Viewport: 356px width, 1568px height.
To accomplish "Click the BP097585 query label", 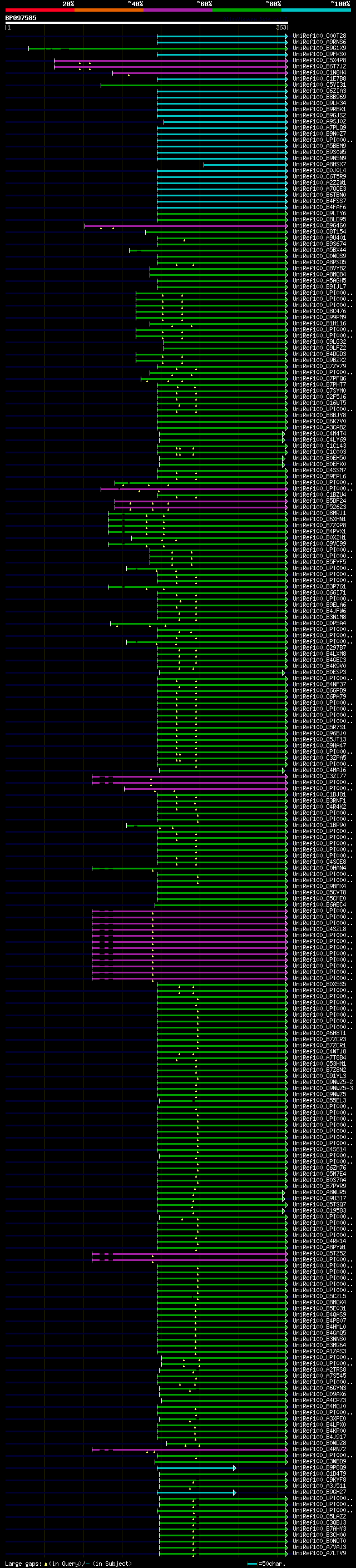I will pos(21,18).
